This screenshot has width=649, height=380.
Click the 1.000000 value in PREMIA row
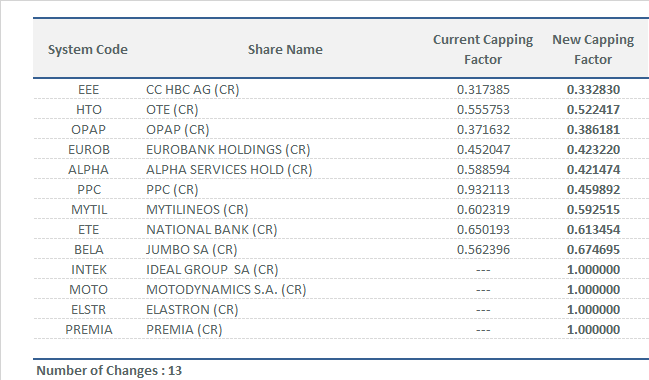coord(593,329)
